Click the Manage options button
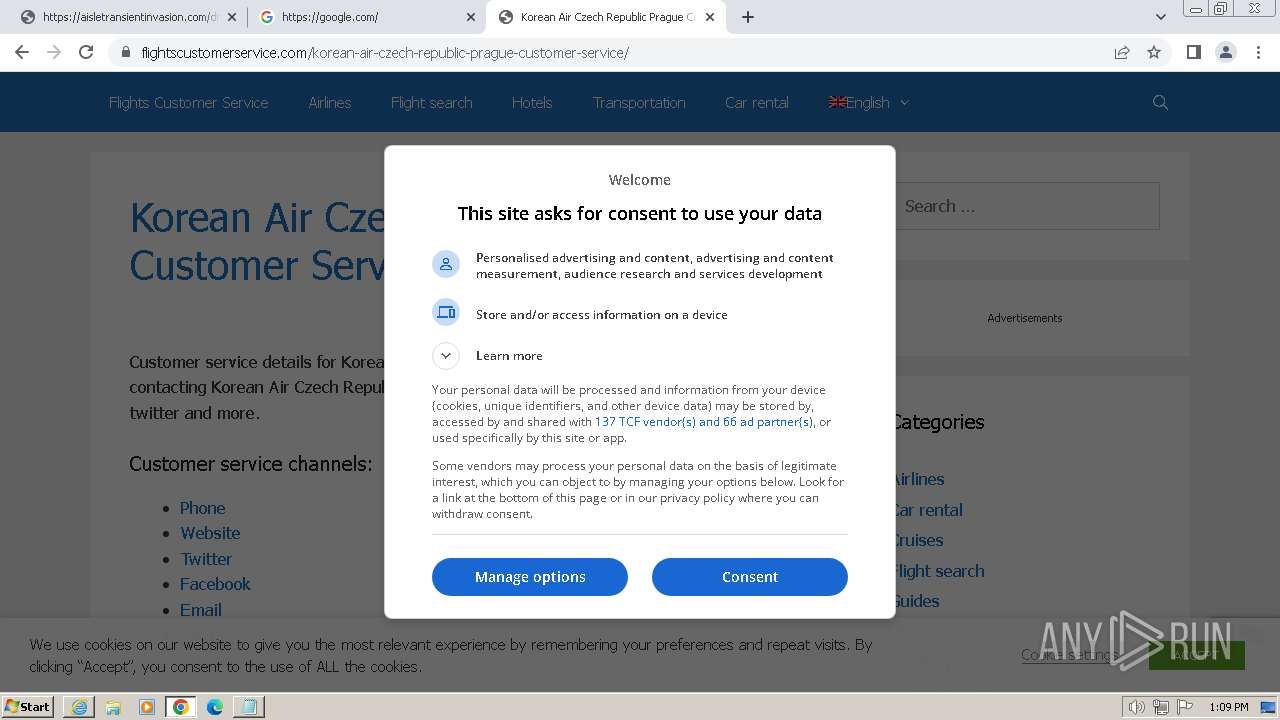Viewport: 1280px width, 720px height. pos(530,577)
